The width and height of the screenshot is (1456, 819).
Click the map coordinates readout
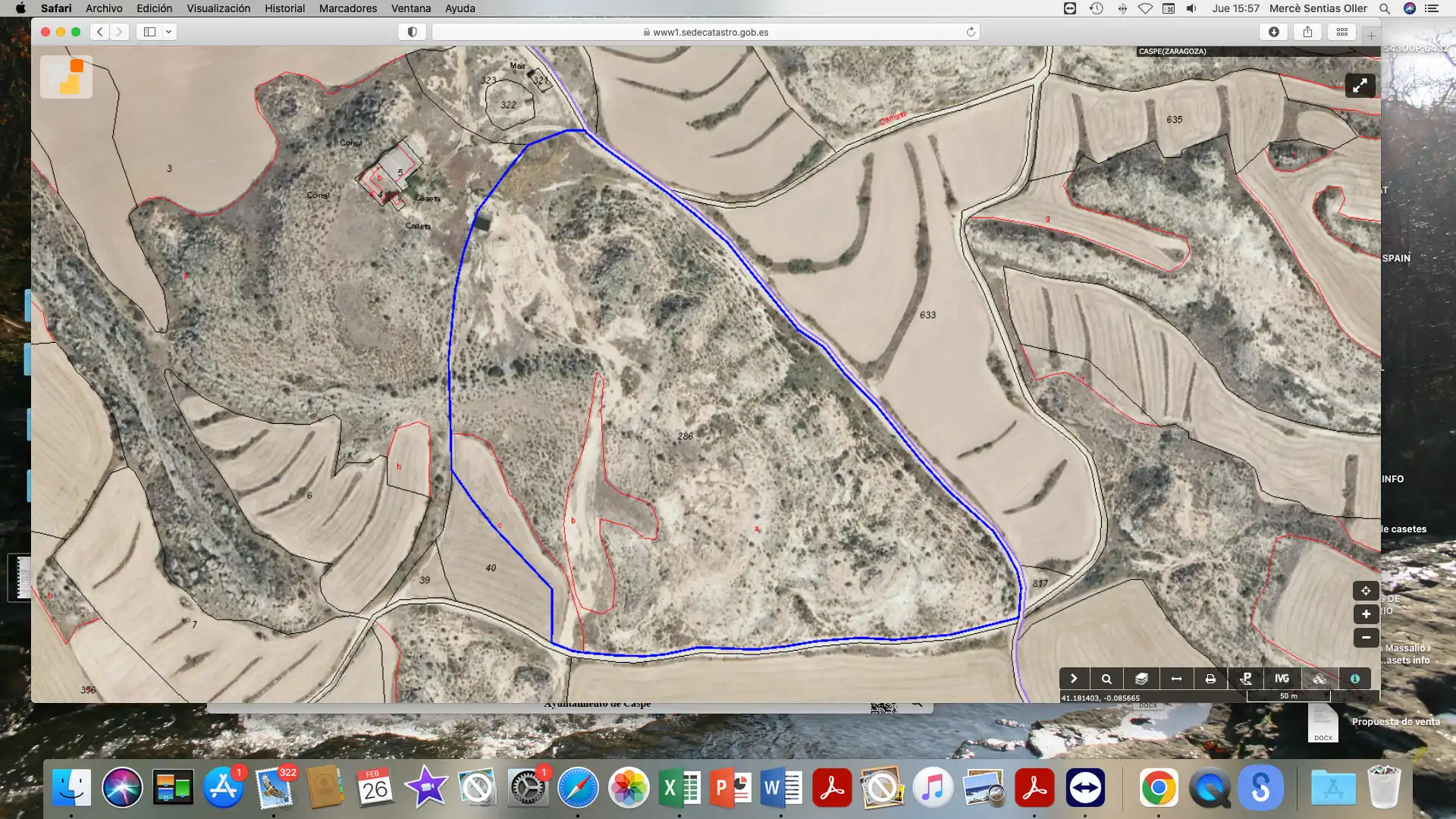1100,698
